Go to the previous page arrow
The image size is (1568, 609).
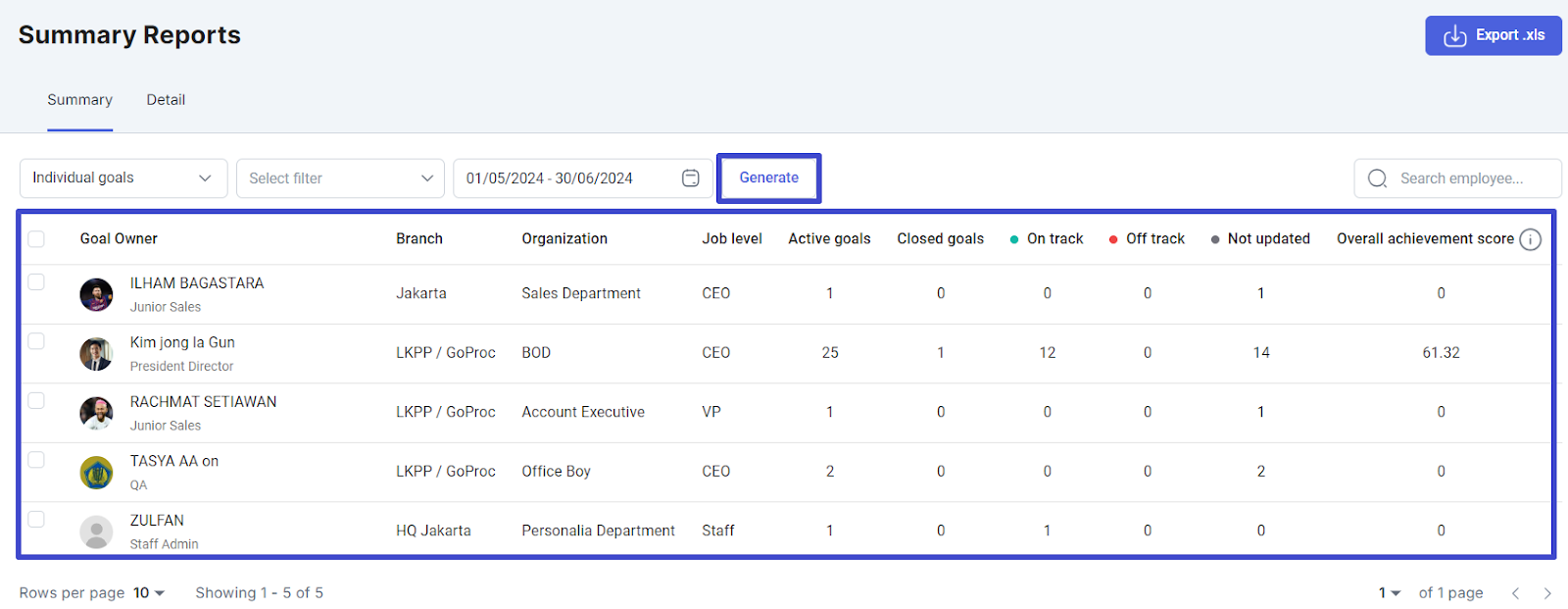pos(1515,593)
